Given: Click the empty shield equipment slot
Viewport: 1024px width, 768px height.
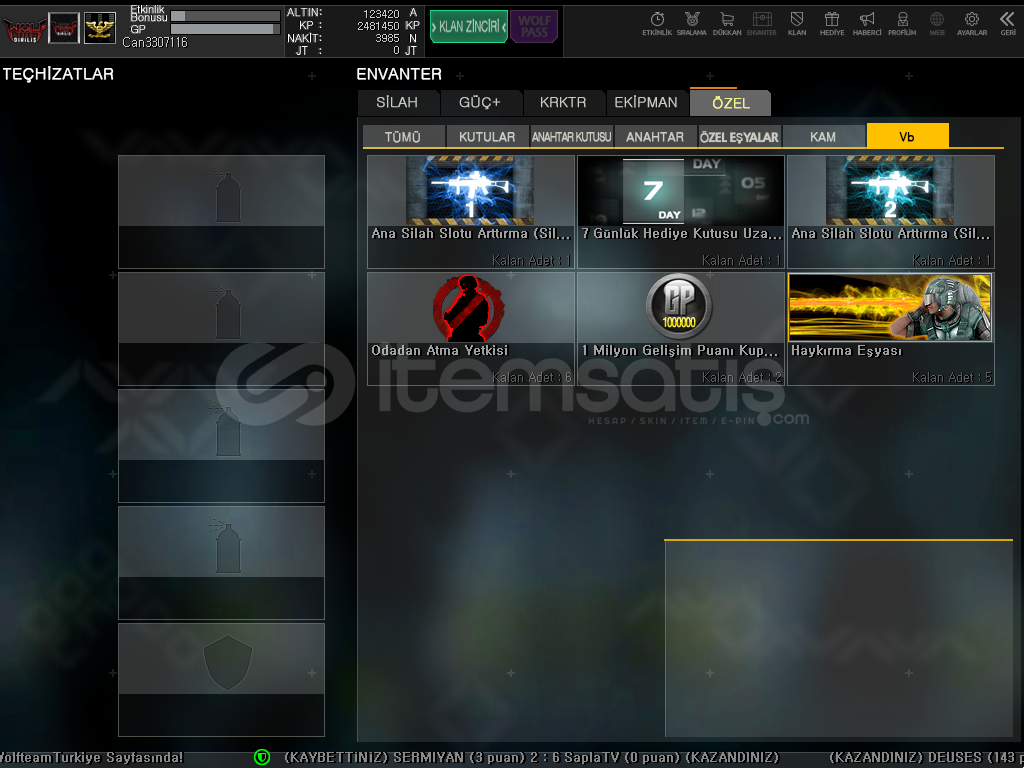Looking at the screenshot, I should (x=221, y=680).
